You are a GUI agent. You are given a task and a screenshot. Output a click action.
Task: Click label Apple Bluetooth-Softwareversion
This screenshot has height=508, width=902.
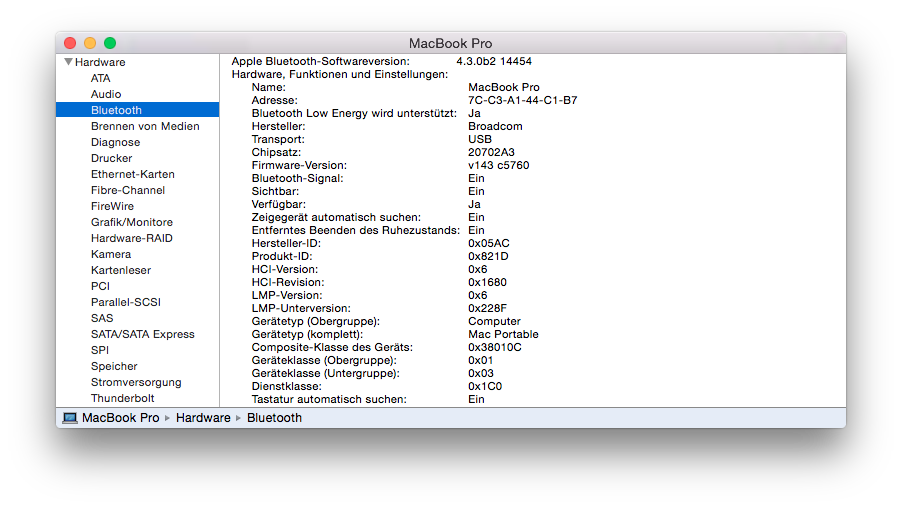320,61
